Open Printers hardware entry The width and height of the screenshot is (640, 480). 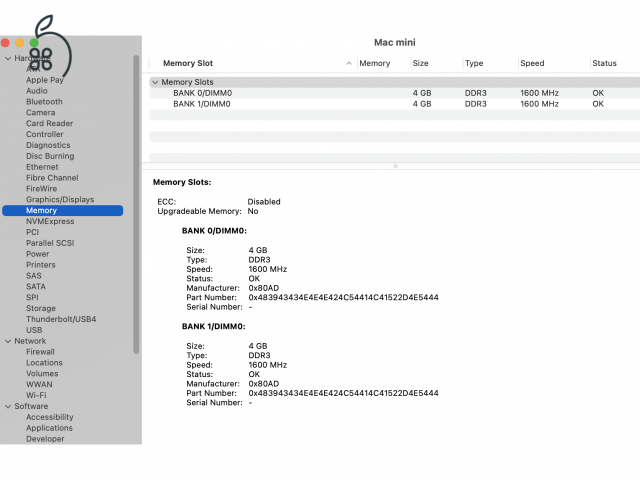point(41,265)
